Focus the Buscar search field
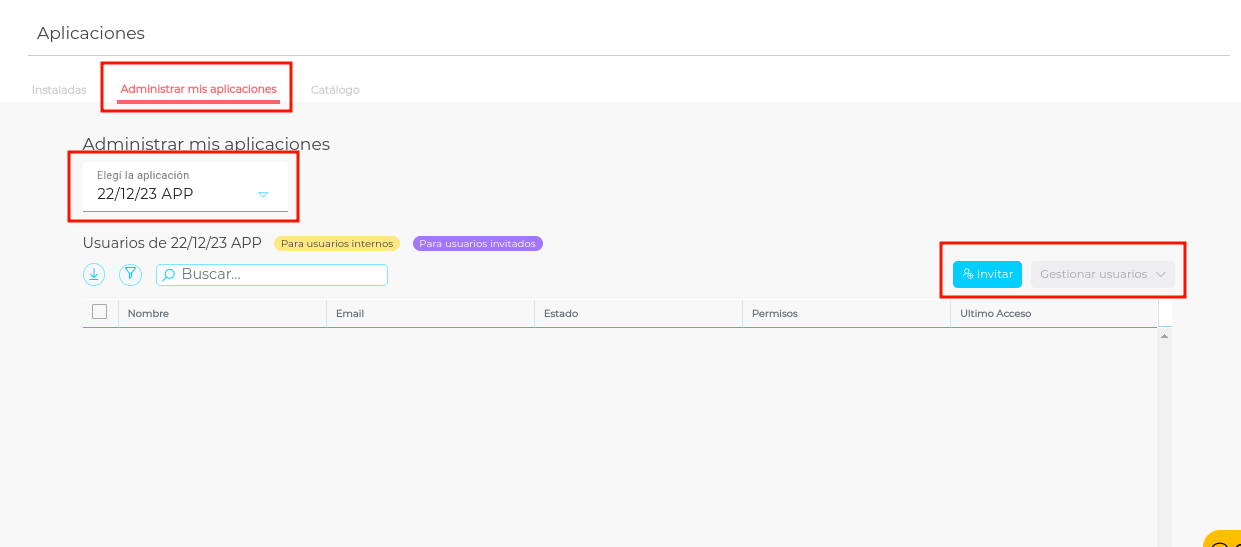The image size is (1241, 547). click(280, 274)
